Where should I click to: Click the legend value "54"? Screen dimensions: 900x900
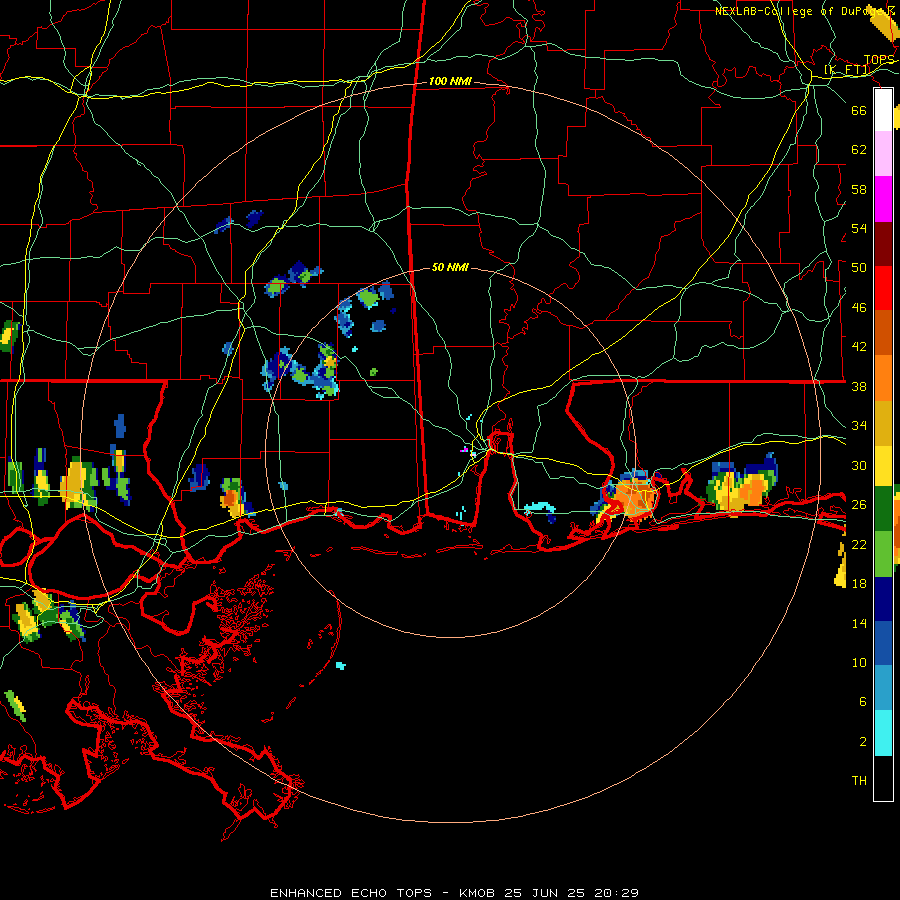tap(859, 228)
